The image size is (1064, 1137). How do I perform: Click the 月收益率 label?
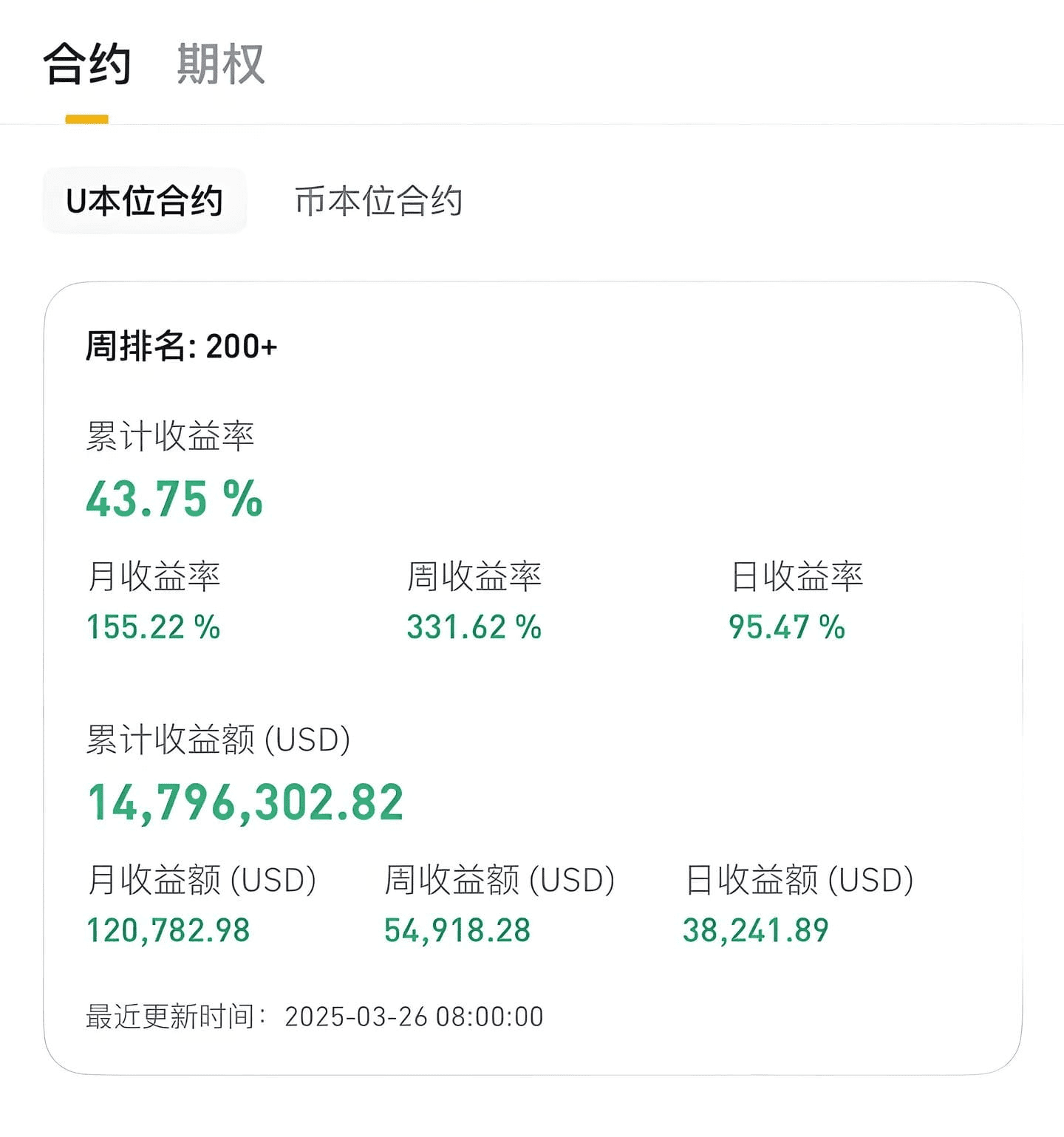(x=154, y=576)
